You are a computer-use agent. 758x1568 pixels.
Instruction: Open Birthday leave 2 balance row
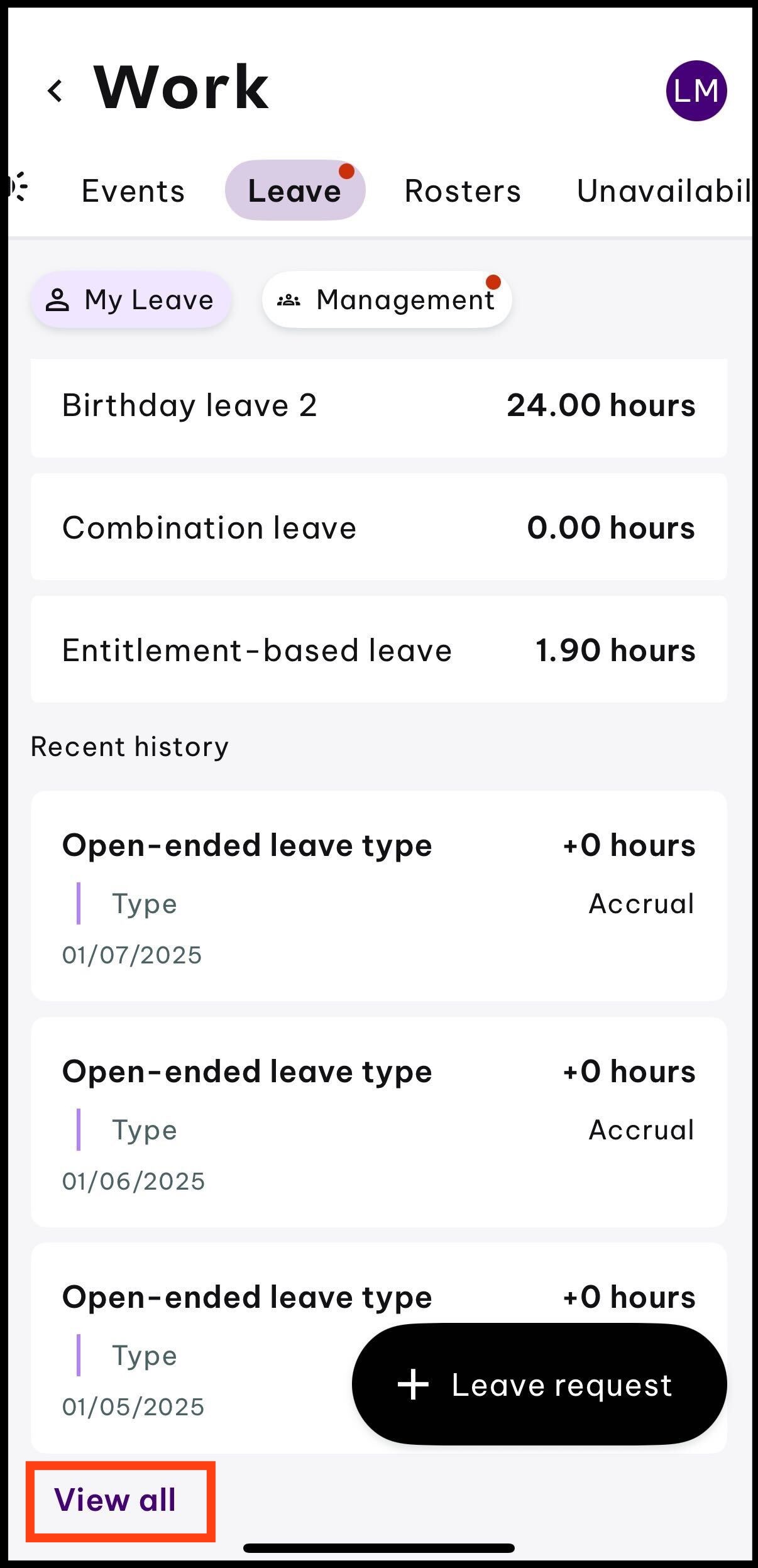click(379, 405)
